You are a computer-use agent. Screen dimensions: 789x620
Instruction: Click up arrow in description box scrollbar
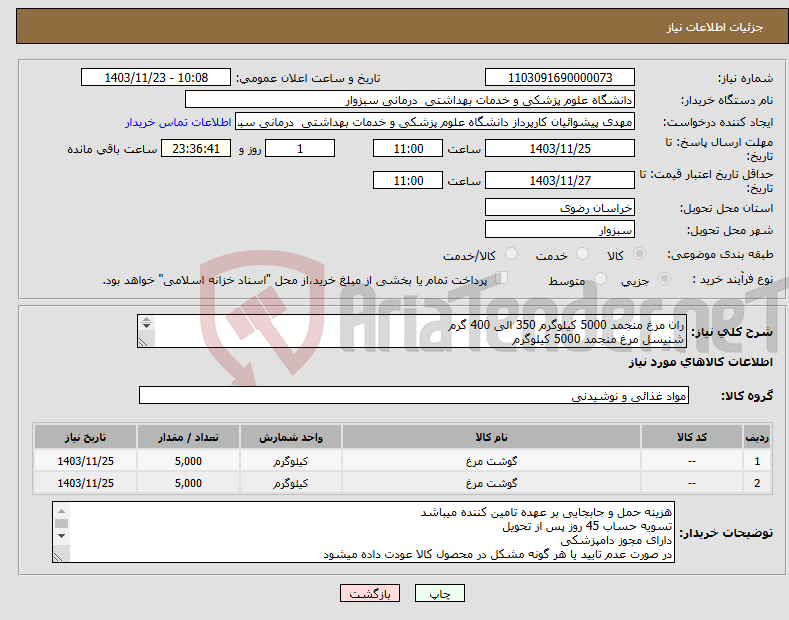point(146,319)
